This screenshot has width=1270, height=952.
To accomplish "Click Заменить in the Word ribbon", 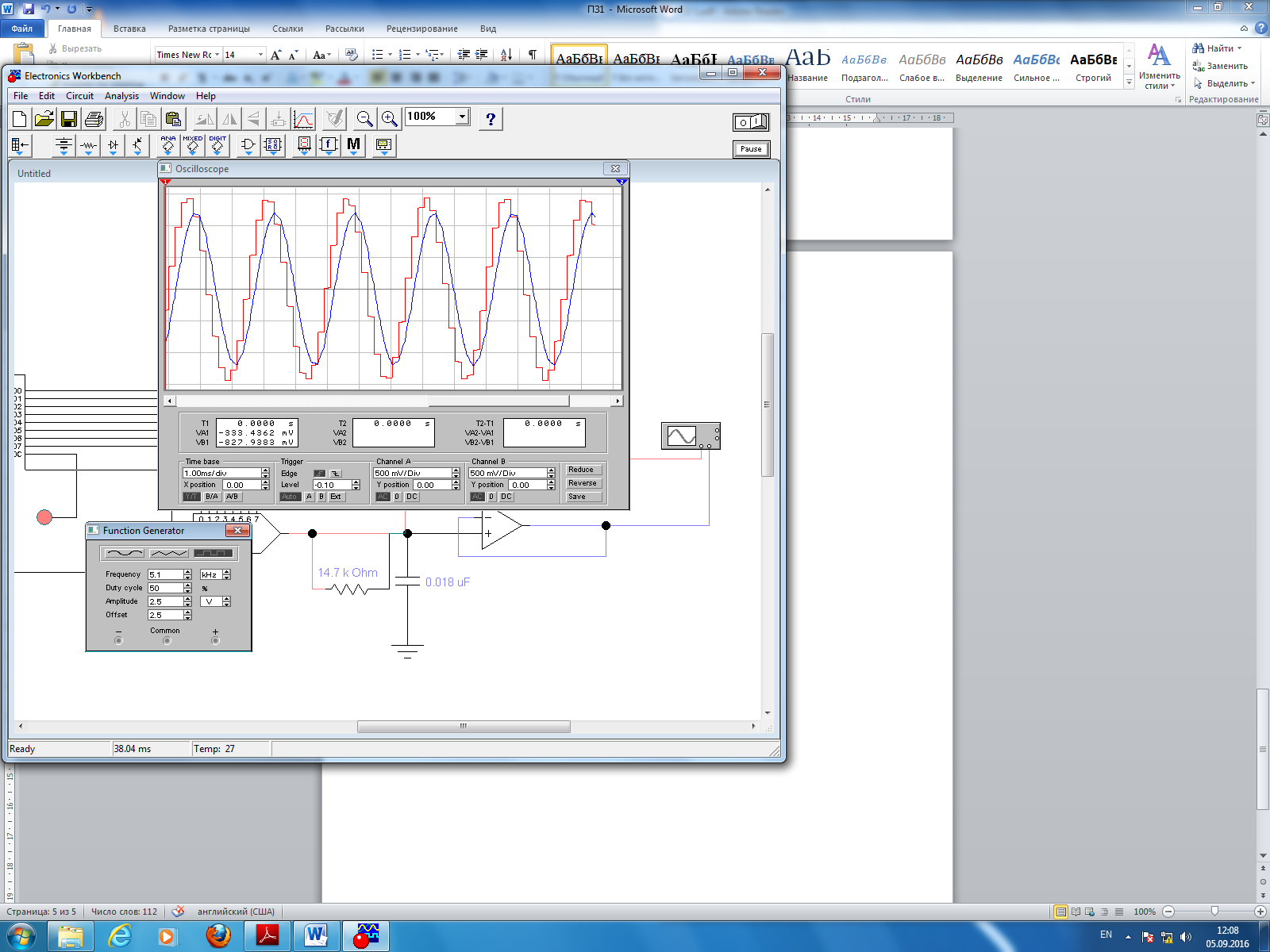I will click(1220, 66).
